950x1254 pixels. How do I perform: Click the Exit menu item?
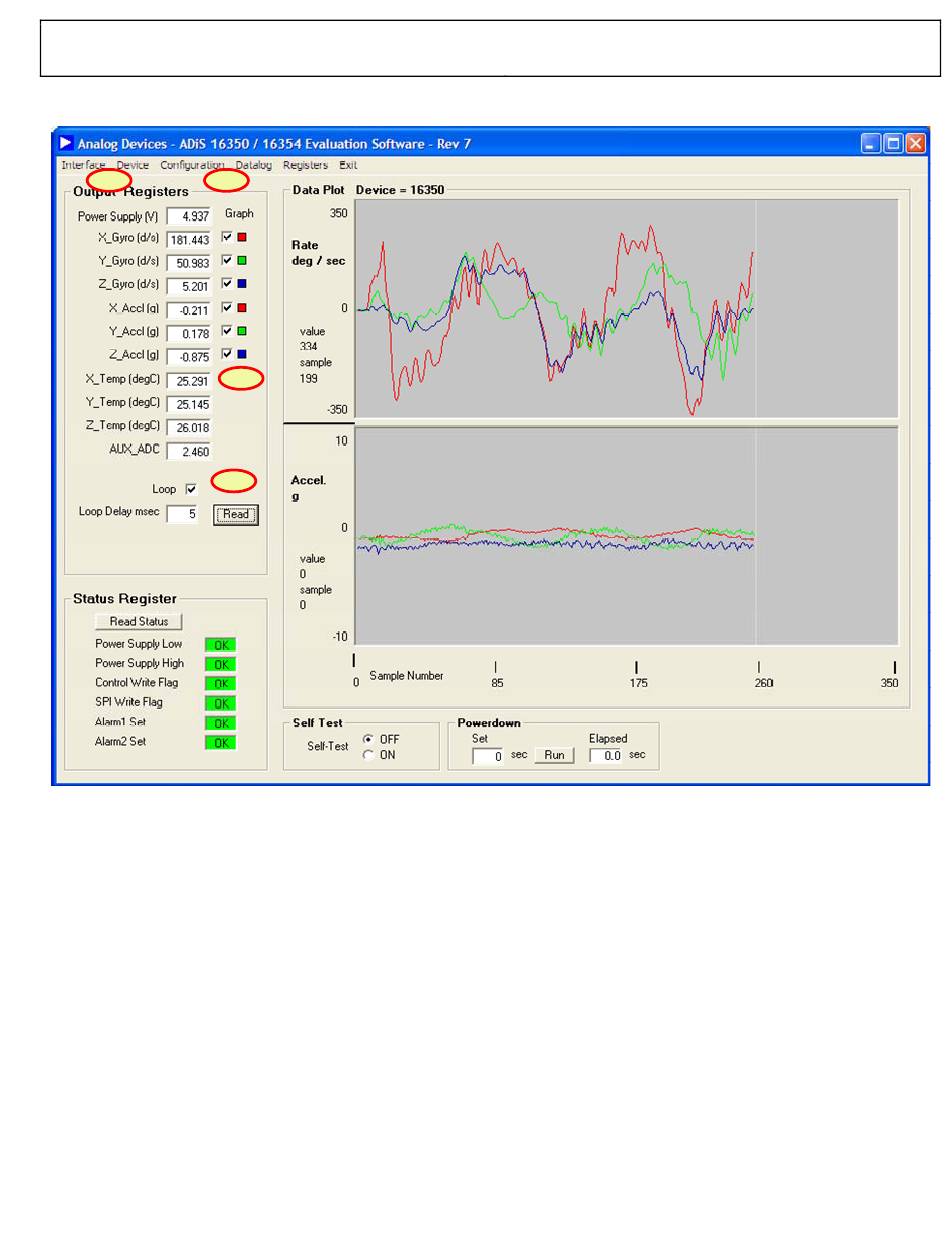[348, 165]
